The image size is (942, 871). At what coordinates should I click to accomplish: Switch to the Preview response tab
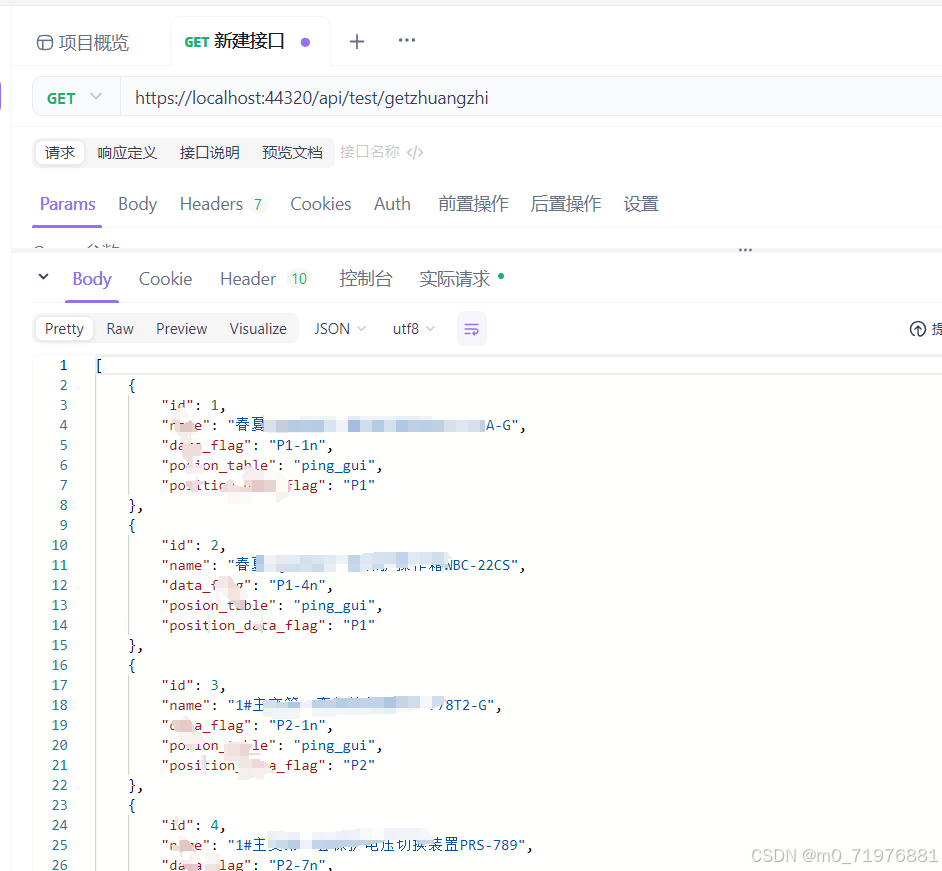click(x=181, y=328)
